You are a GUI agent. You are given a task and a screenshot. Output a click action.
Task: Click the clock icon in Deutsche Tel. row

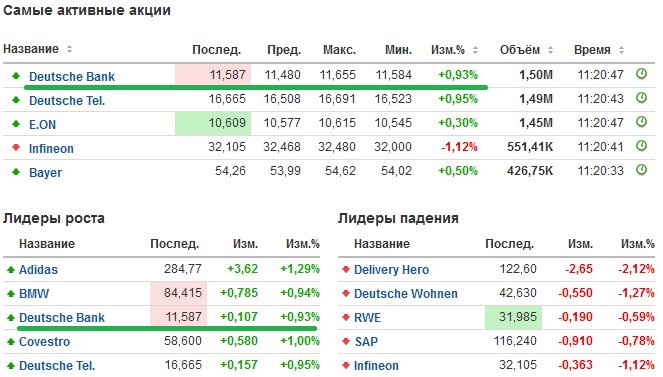pos(641,98)
